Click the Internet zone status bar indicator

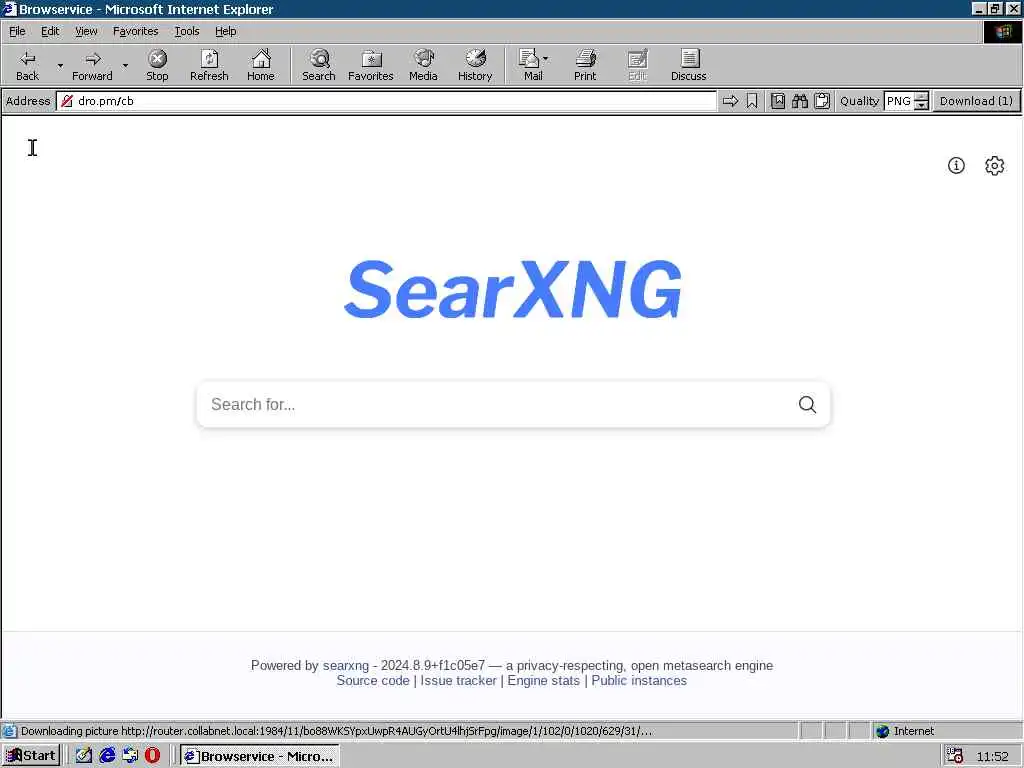905,731
